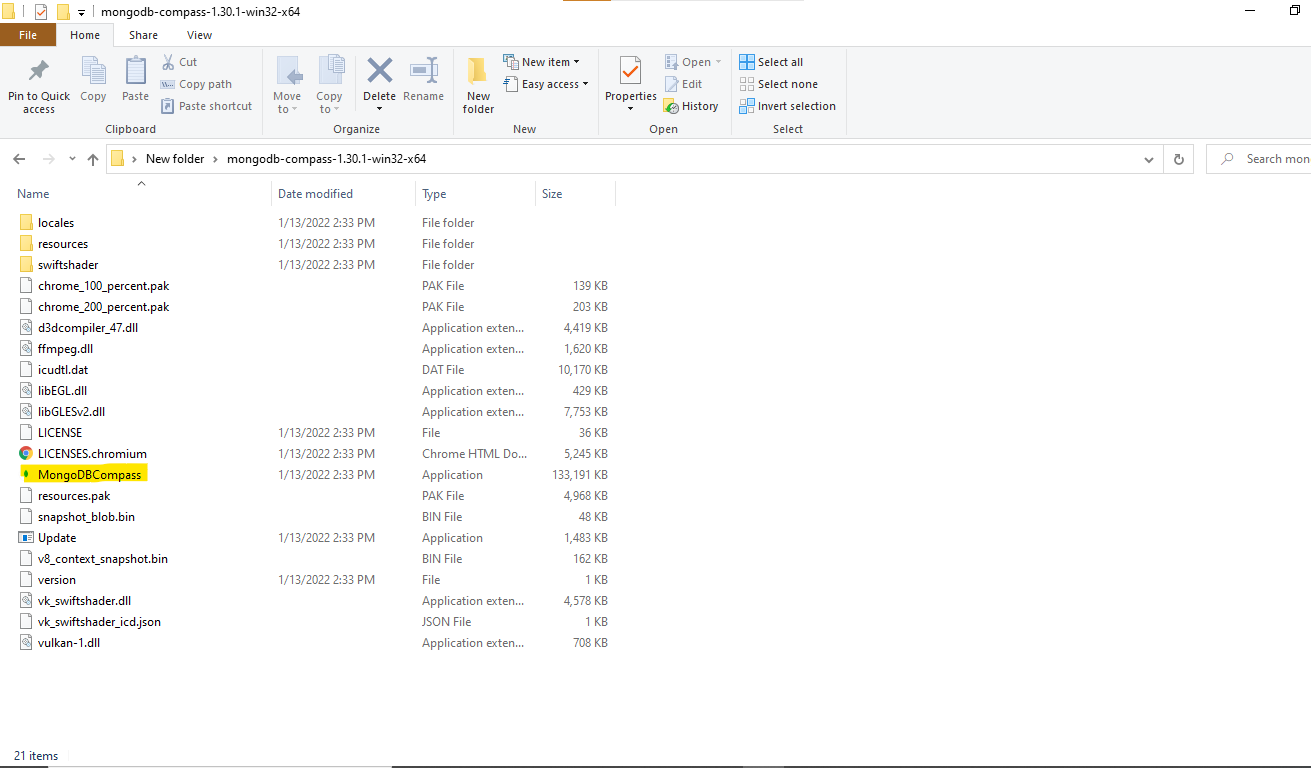Select ffmpeg.dll file icon

coord(26,349)
